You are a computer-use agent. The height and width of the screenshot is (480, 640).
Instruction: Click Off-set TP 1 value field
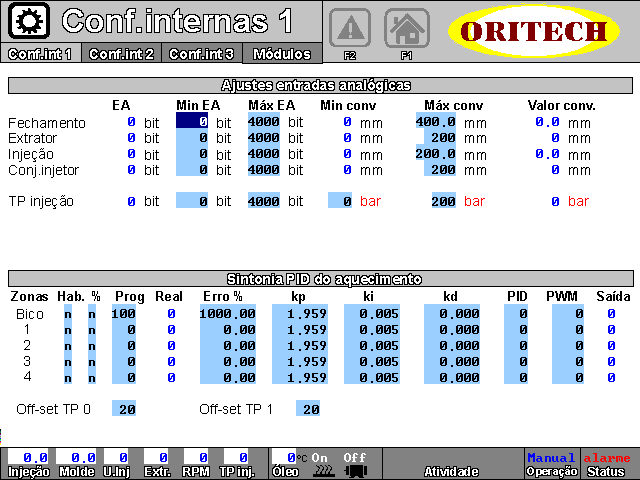(x=308, y=409)
